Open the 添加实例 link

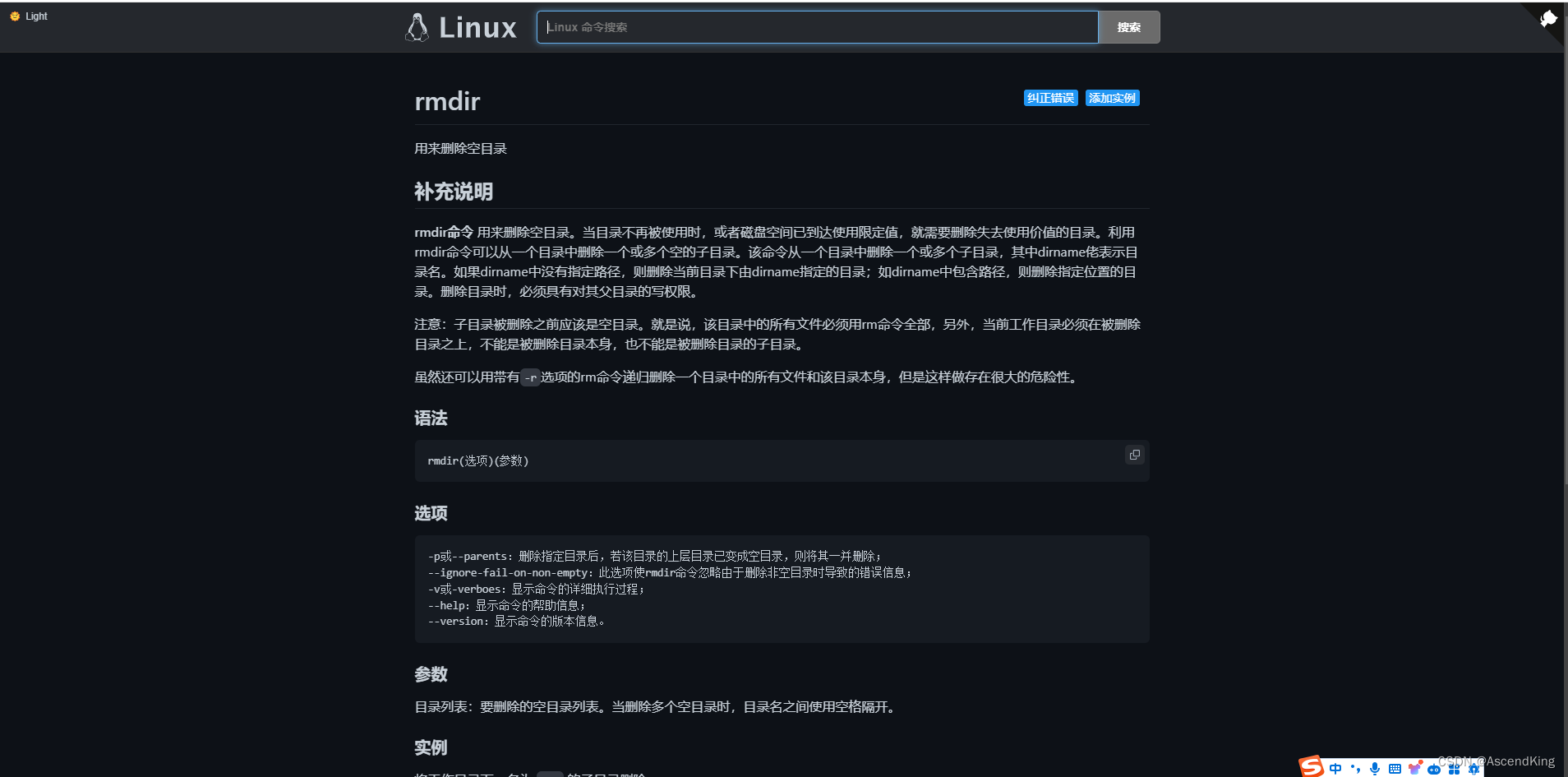tap(1112, 98)
